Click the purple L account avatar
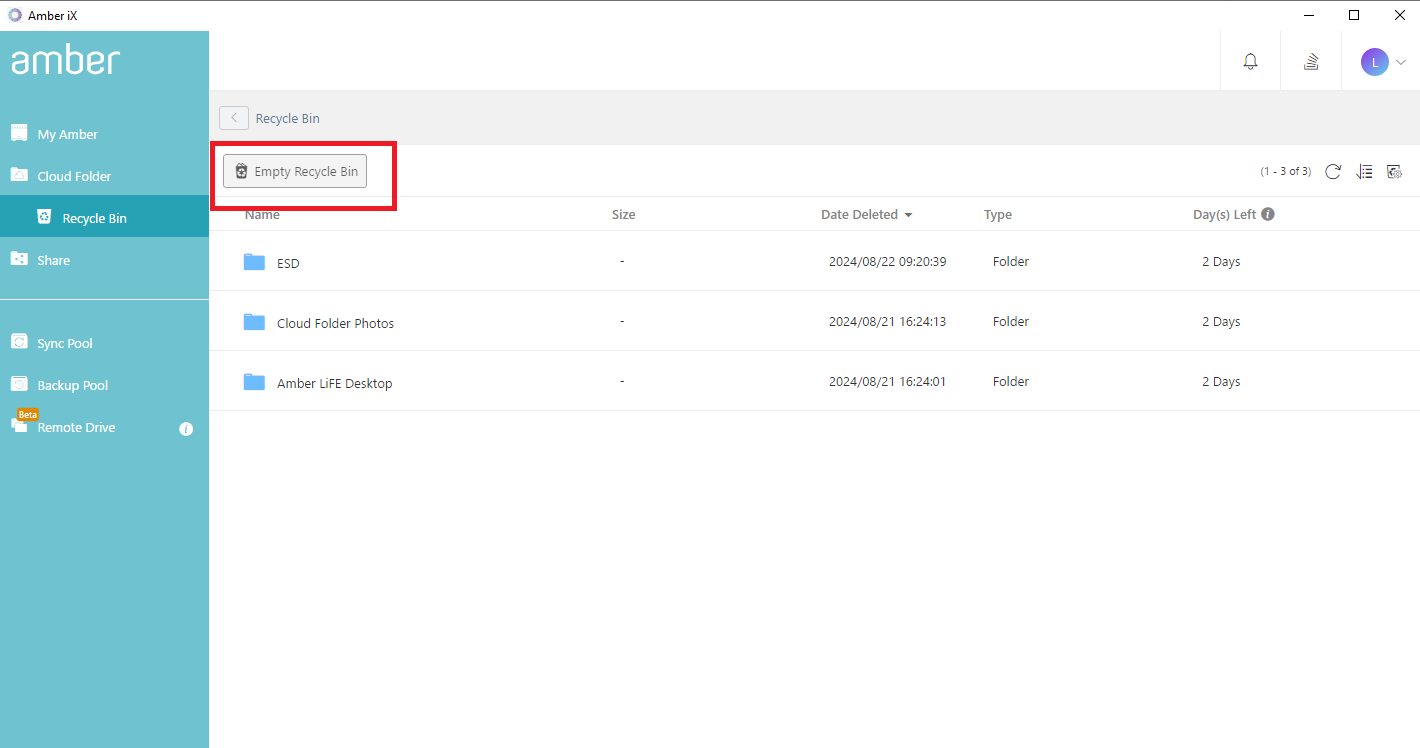Viewport: 1420px width, 748px height. coord(1375,62)
